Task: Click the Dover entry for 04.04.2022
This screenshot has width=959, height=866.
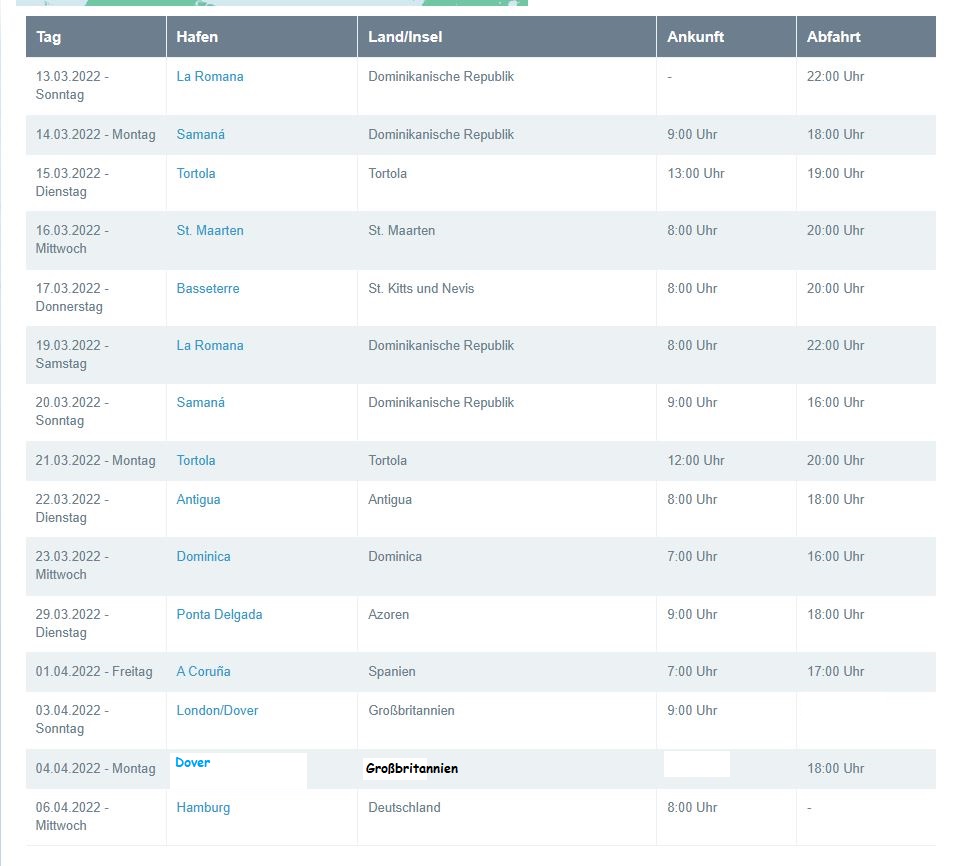Action: coord(193,763)
